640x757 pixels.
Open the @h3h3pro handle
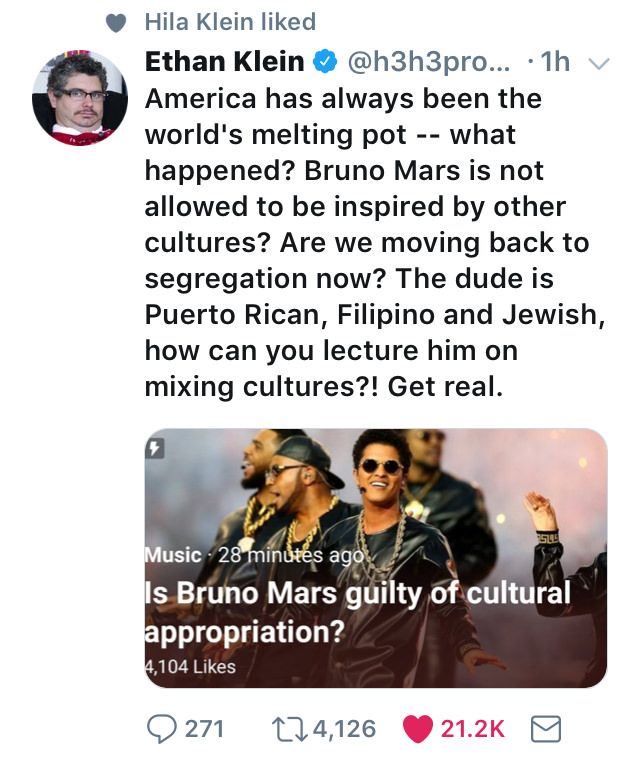[430, 62]
